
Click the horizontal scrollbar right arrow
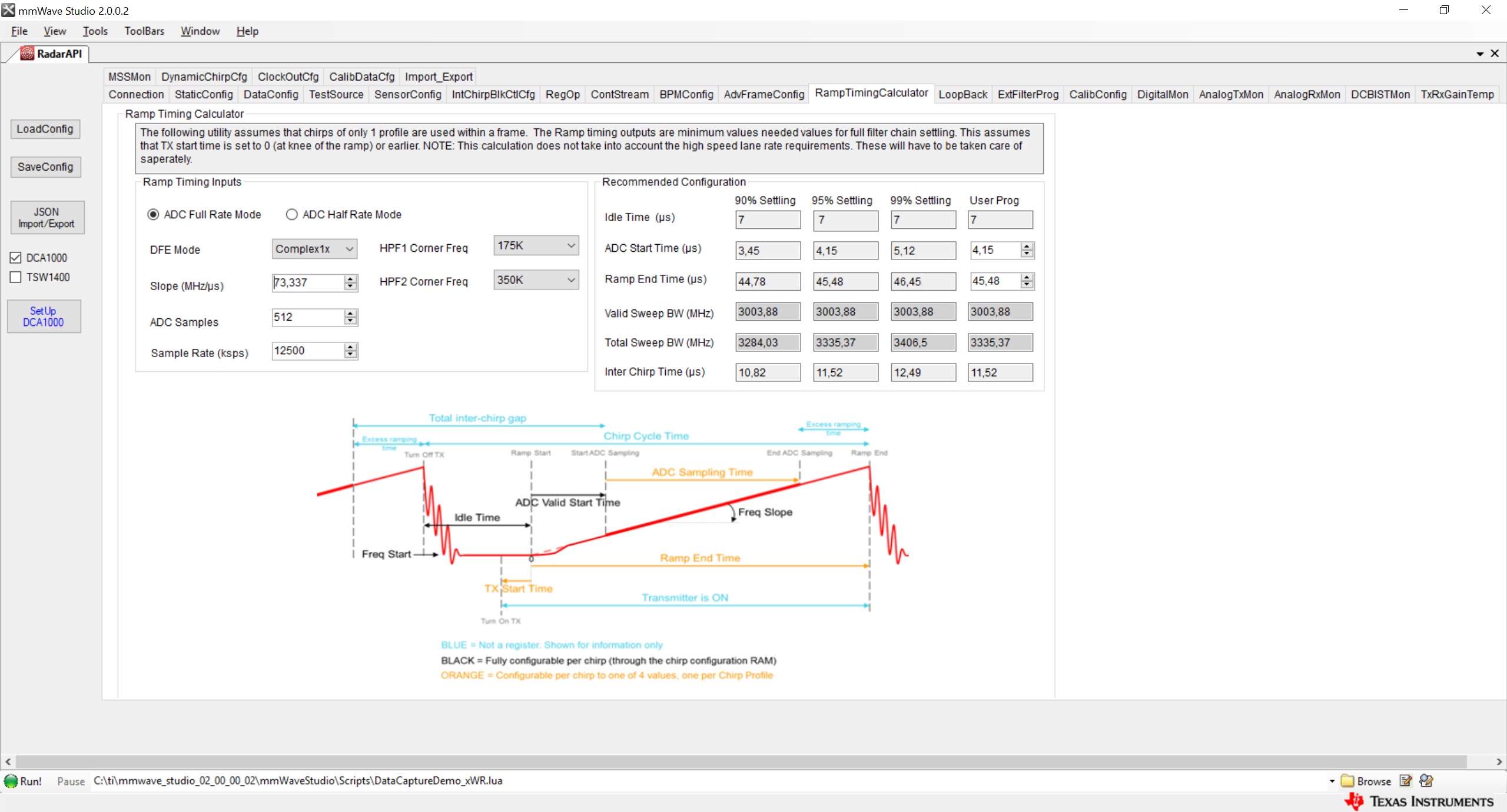[x=1499, y=761]
